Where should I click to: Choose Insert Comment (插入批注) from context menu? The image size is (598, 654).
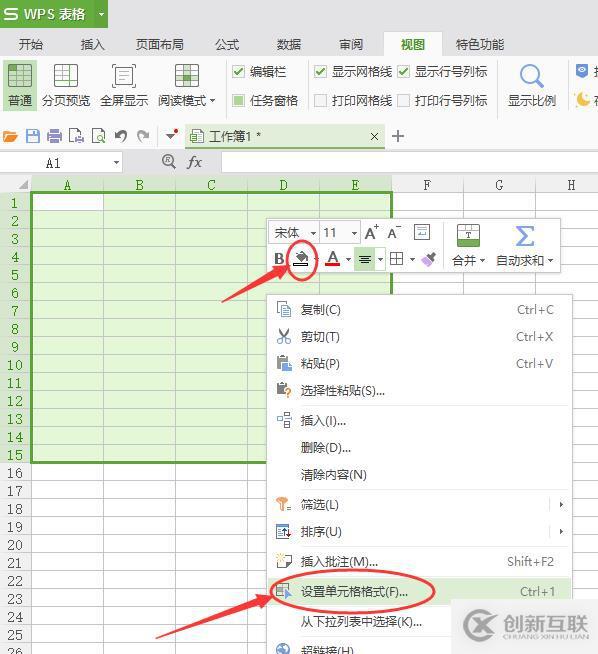point(419,562)
